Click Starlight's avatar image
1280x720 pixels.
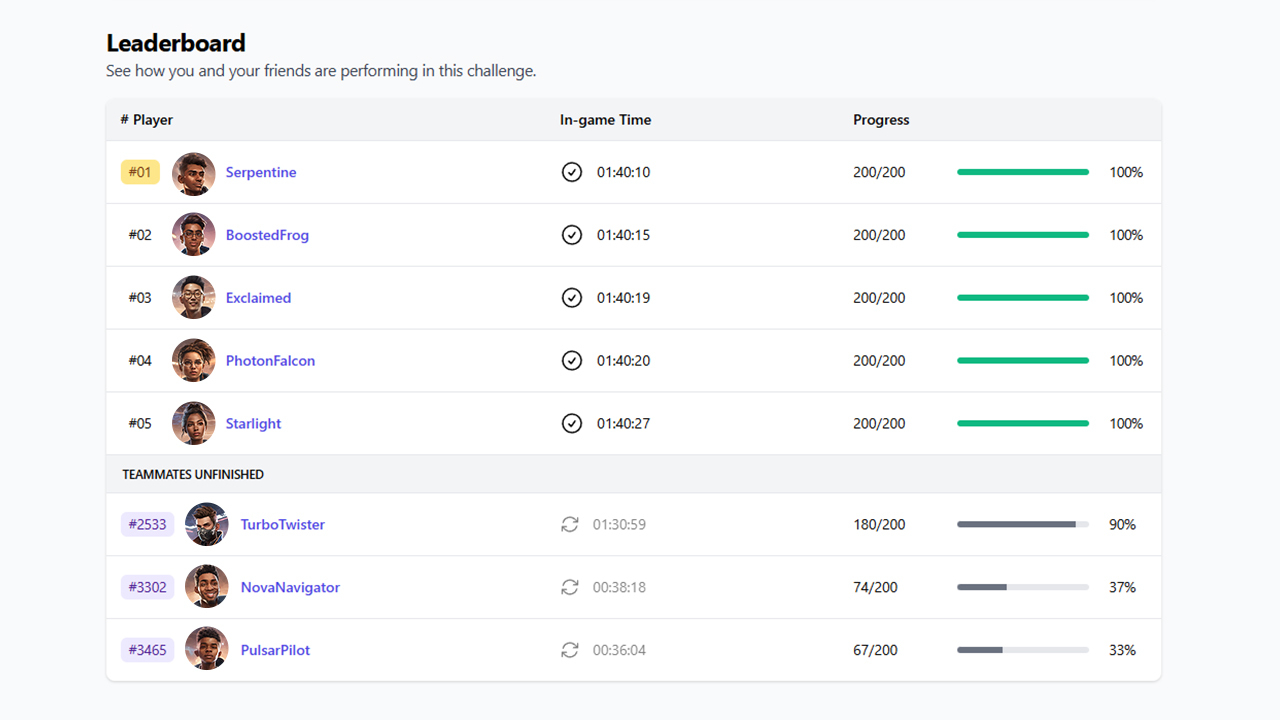(x=193, y=424)
